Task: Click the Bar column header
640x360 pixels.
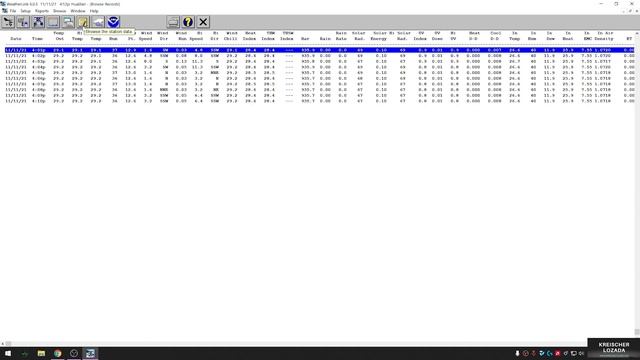Action: coord(305,39)
